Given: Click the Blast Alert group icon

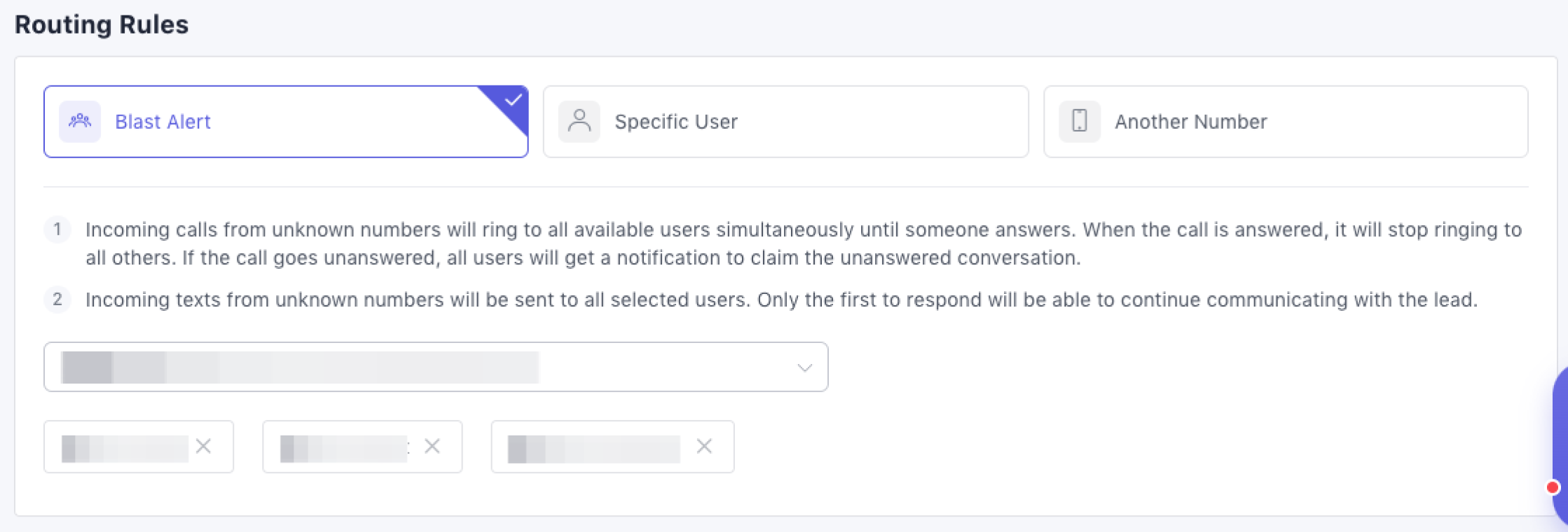Looking at the screenshot, I should click(80, 122).
